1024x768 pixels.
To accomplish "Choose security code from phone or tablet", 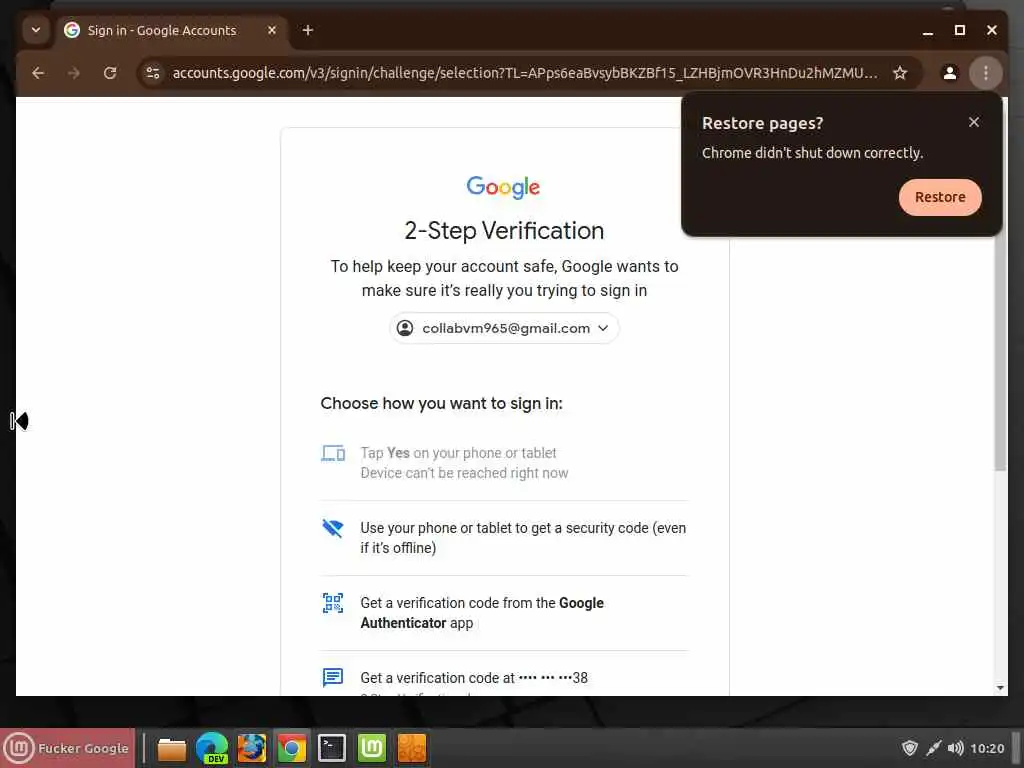I will click(x=504, y=538).
